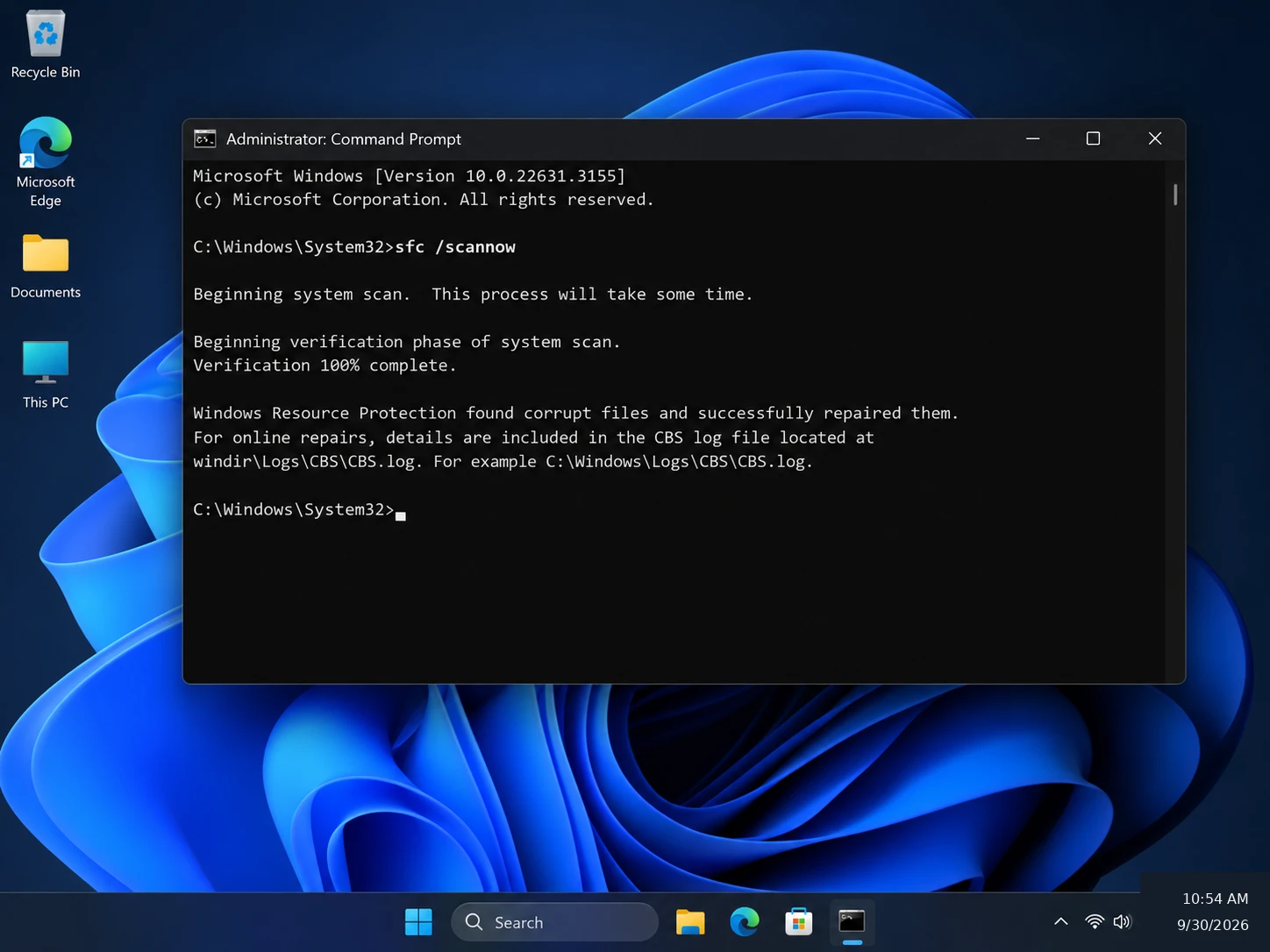Click the 'Verification 100% complete.' line
The image size is (1270, 952).
pos(325,366)
